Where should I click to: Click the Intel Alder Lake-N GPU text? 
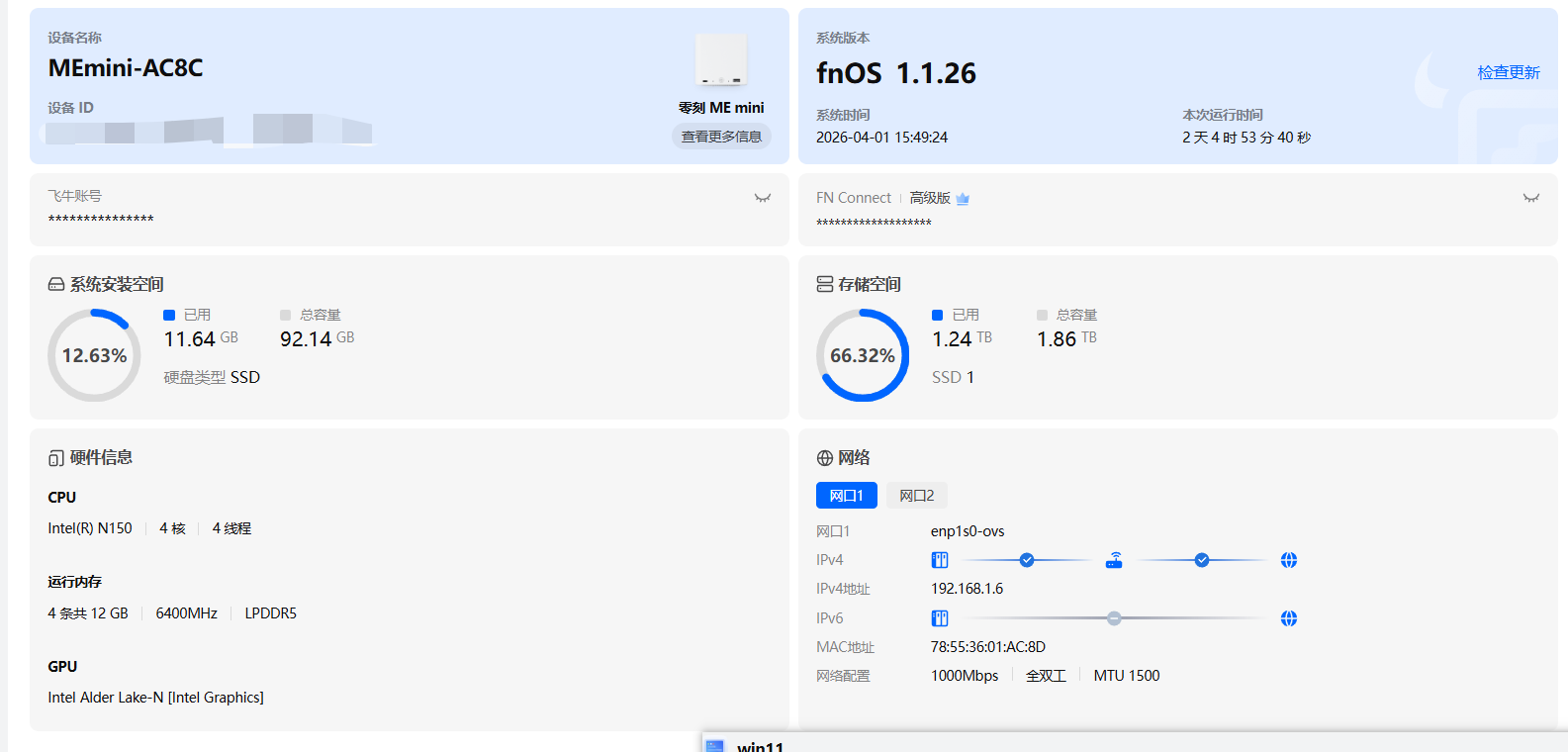click(x=155, y=698)
